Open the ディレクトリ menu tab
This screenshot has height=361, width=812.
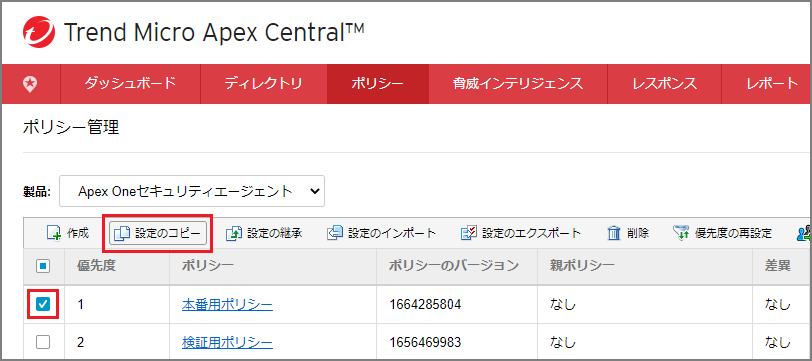264,83
